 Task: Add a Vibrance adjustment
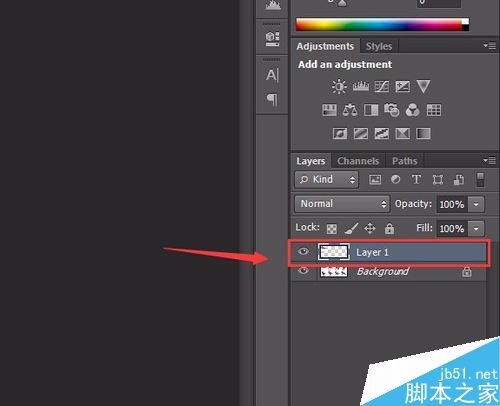(x=423, y=87)
